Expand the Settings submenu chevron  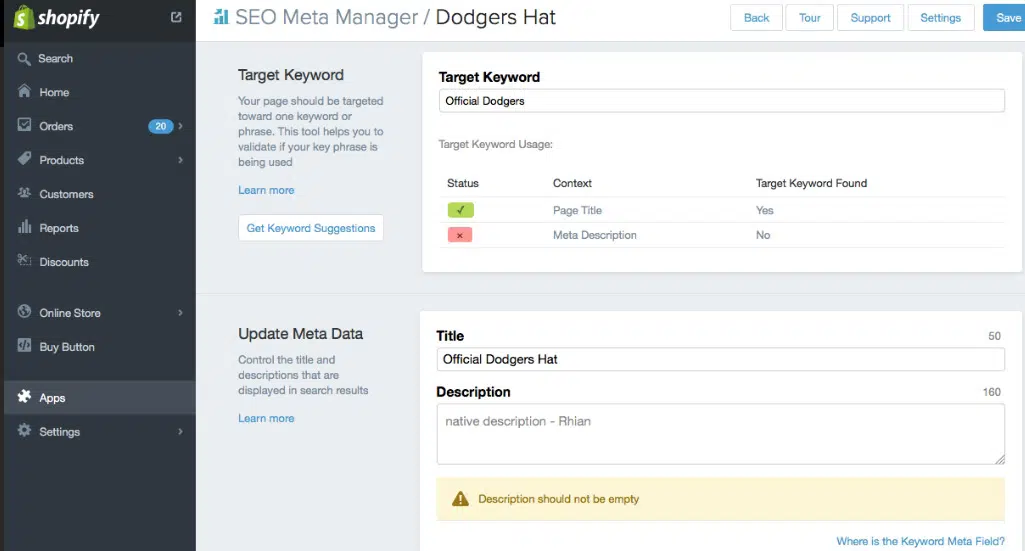tap(181, 432)
